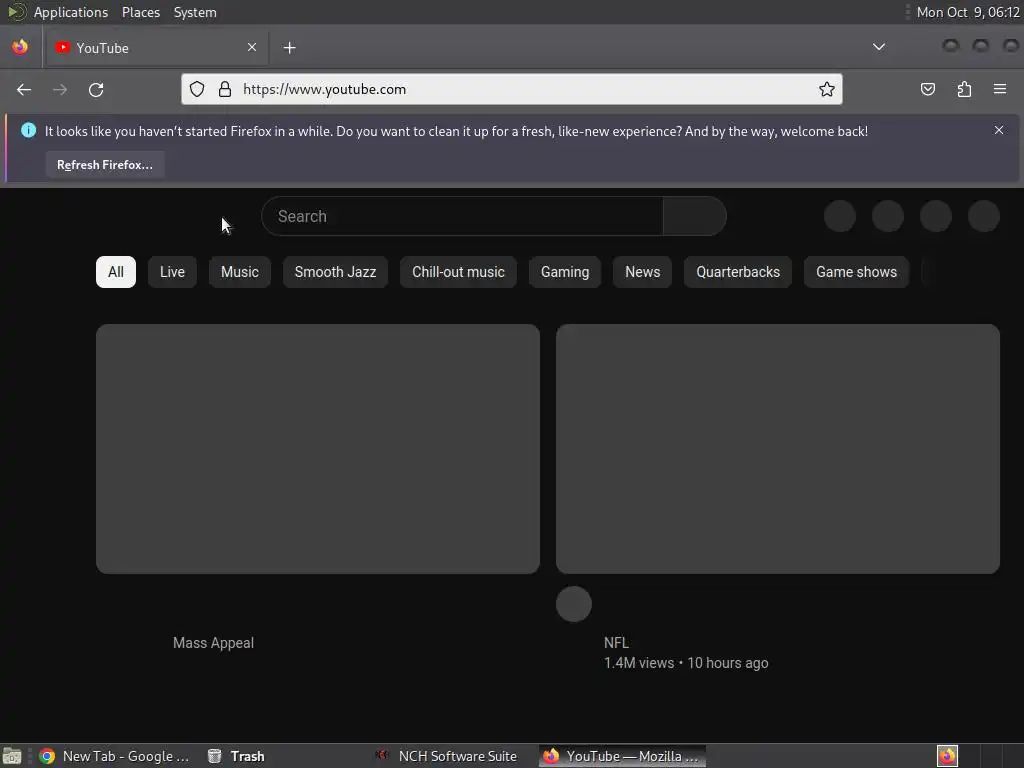Viewport: 1024px width, 768px height.
Task: Click the search submit button
Action: [x=694, y=216]
